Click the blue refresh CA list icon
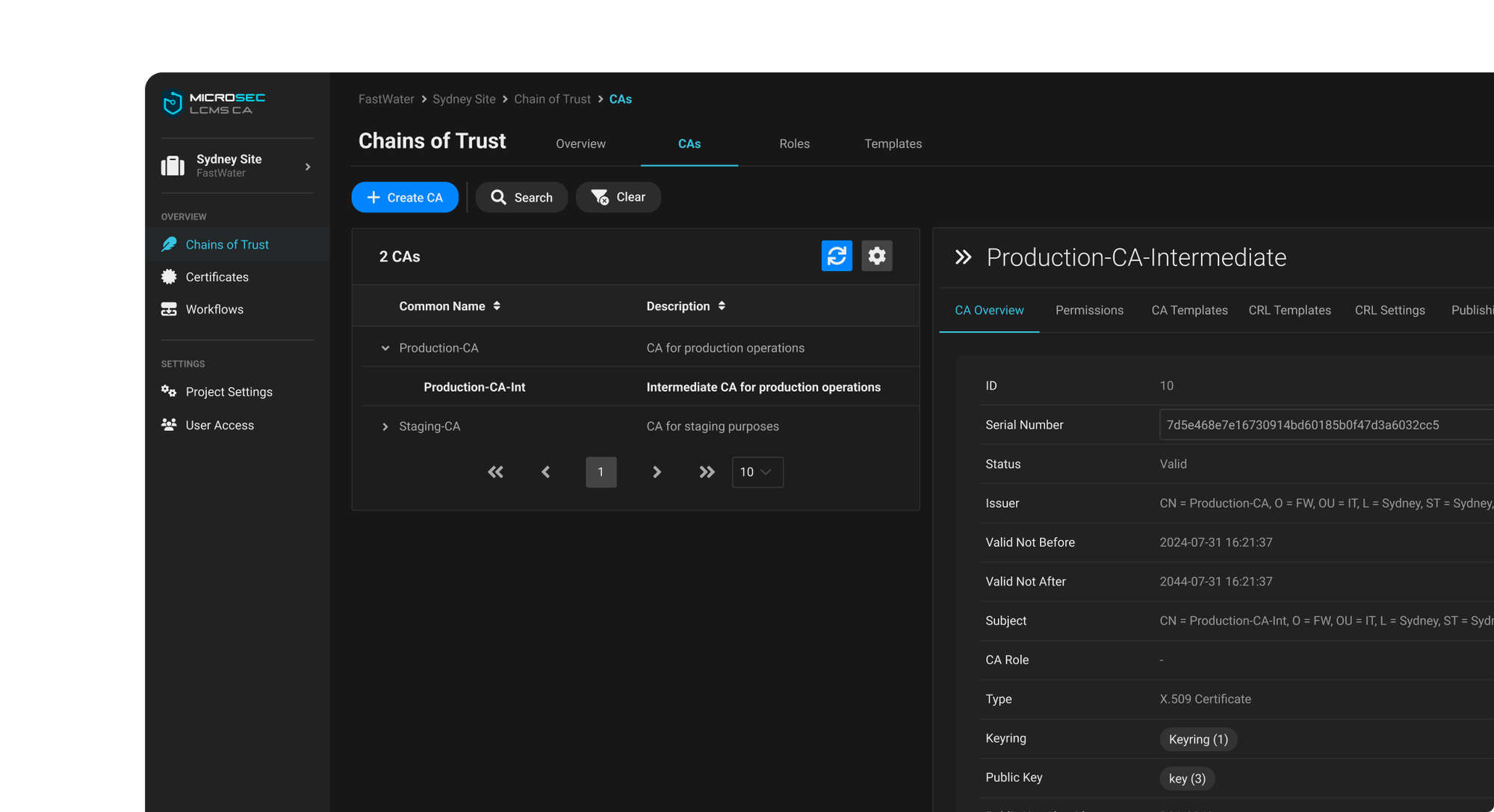1494x812 pixels. pos(837,256)
